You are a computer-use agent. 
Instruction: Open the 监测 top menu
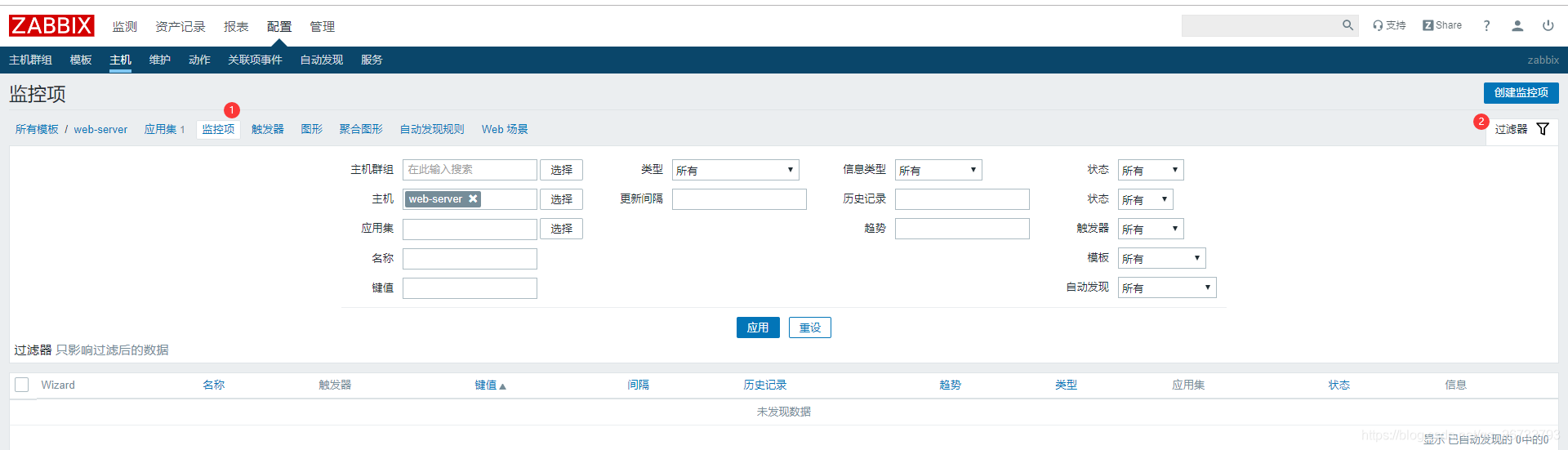pyautogui.click(x=125, y=27)
